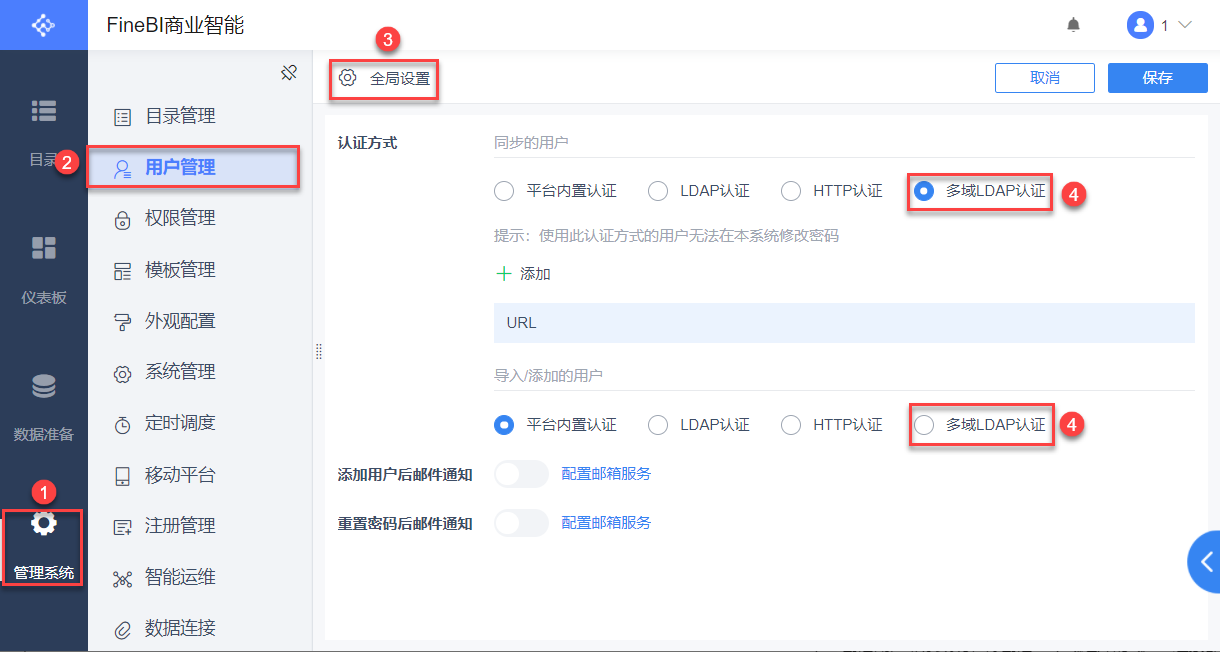Open the account dropdown next to the avatar
The width and height of the screenshot is (1220, 652).
tap(1185, 24)
